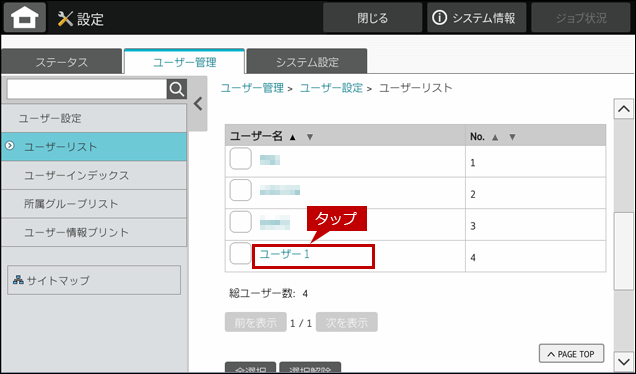Switch to the ユーザー管理 tab

pyautogui.click(x=185, y=62)
